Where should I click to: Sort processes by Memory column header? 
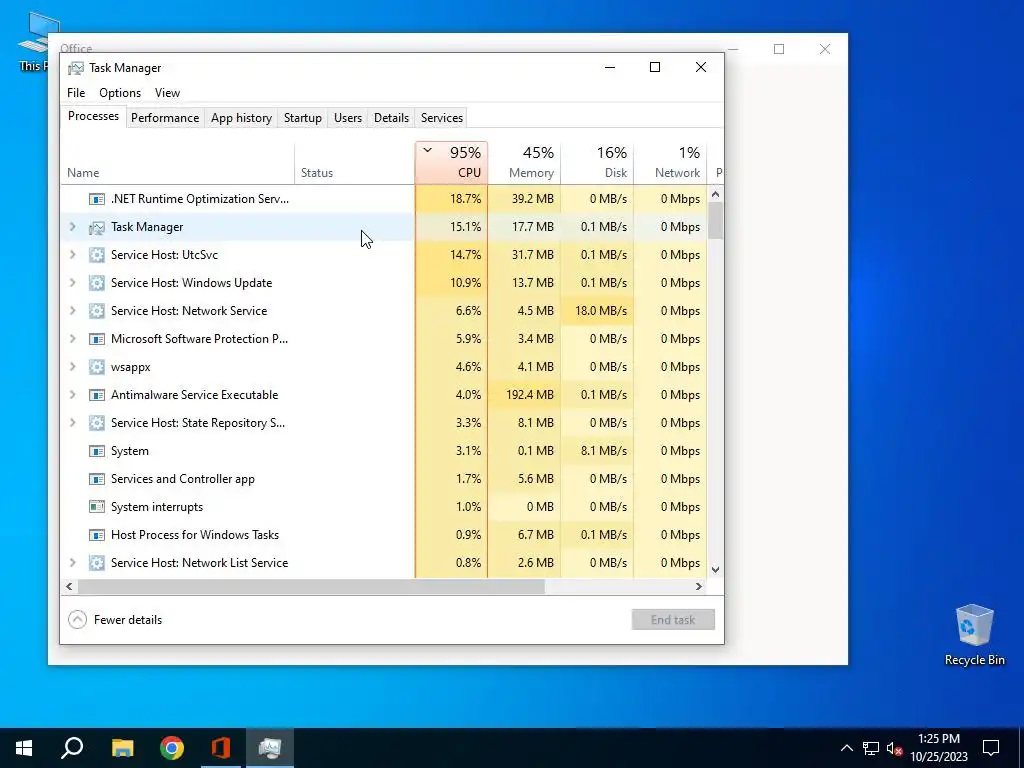coord(524,162)
